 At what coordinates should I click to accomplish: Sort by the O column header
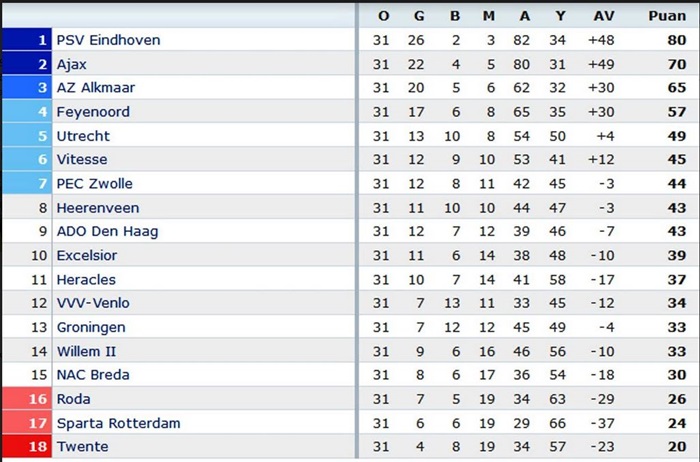(384, 15)
